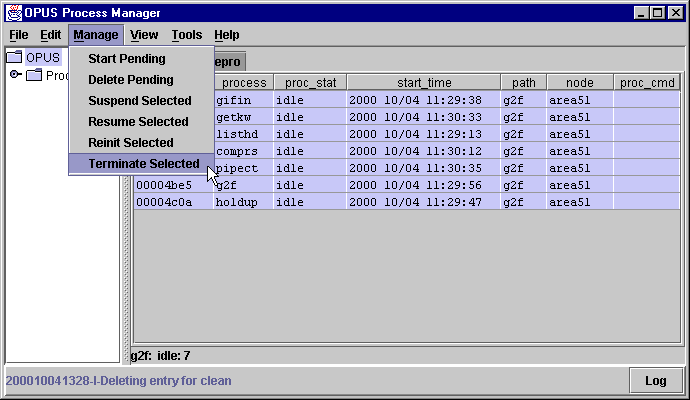Click the node column header
690x400 pixels.
pos(580,83)
